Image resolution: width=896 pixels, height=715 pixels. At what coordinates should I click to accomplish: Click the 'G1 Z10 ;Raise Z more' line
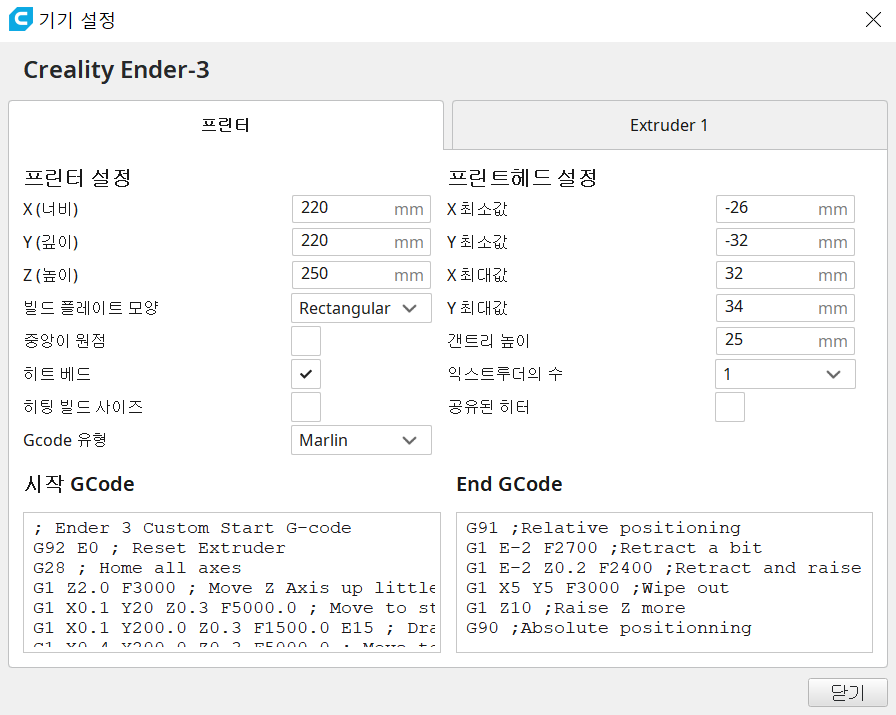(576, 608)
